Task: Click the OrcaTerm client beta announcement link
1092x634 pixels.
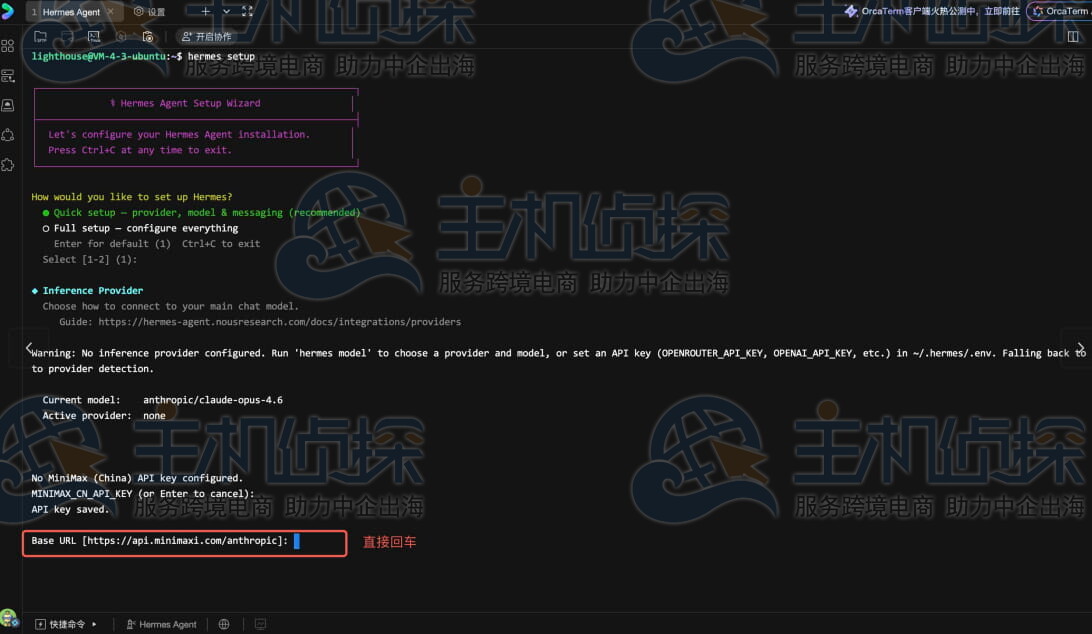Action: (x=931, y=11)
